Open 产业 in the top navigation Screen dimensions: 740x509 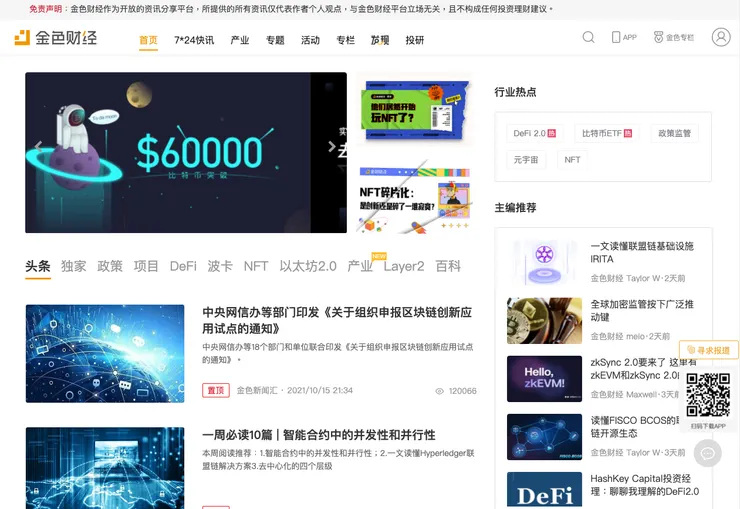pyautogui.click(x=240, y=41)
